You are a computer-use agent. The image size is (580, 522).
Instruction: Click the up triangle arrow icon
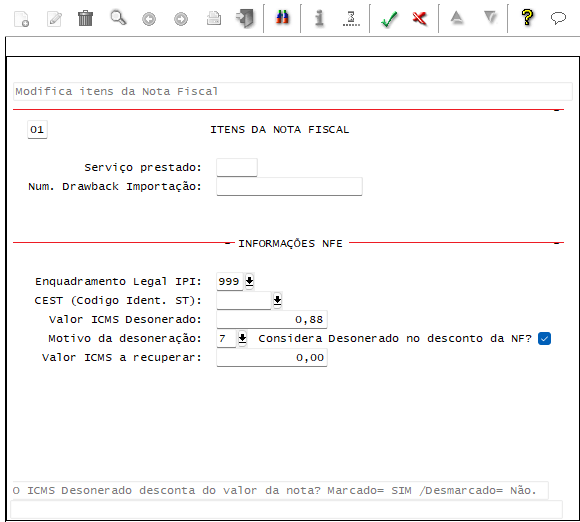click(457, 17)
